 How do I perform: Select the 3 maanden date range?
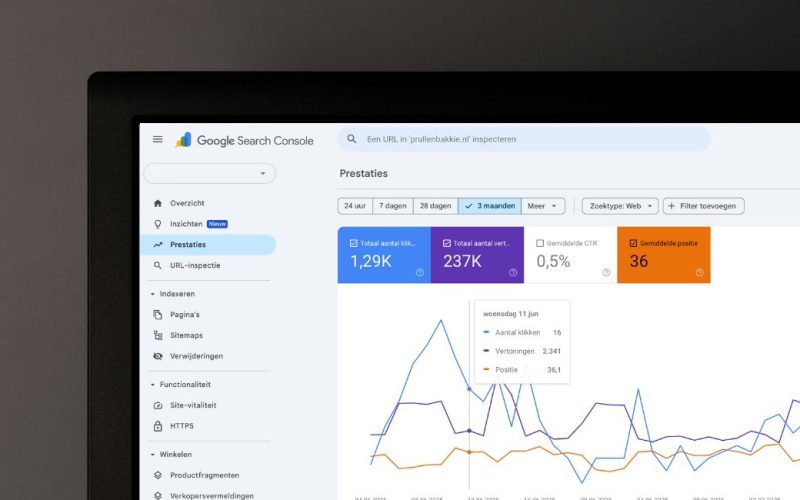pyautogui.click(x=490, y=206)
